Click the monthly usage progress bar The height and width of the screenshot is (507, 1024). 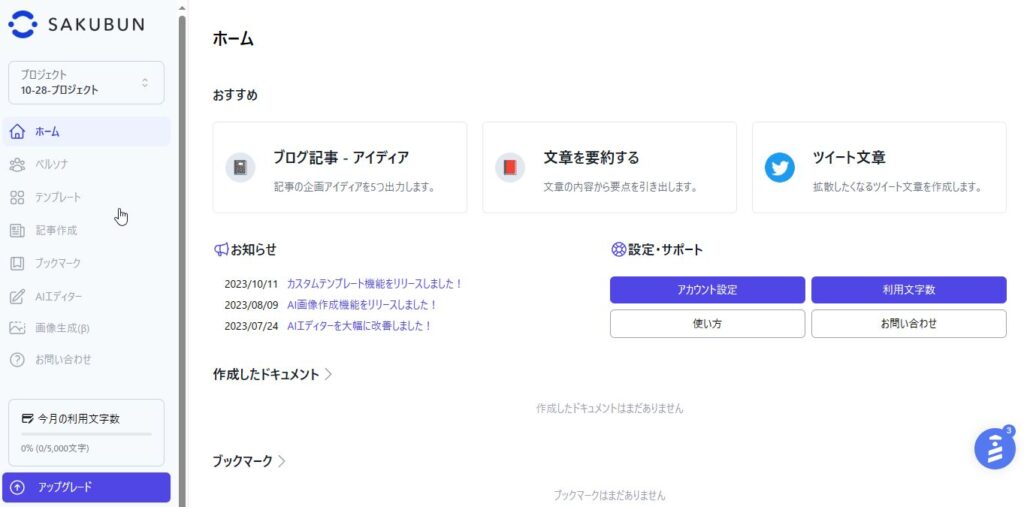(x=86, y=434)
